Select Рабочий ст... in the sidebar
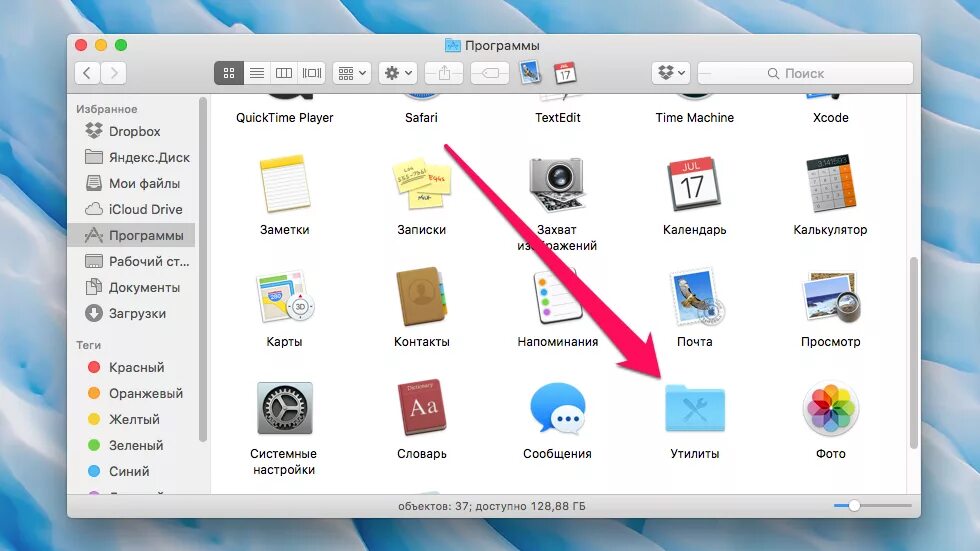This screenshot has height=551, width=980. 131,261
